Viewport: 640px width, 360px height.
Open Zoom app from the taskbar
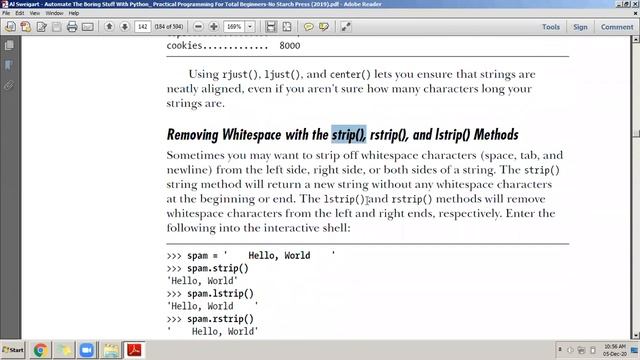[87, 350]
